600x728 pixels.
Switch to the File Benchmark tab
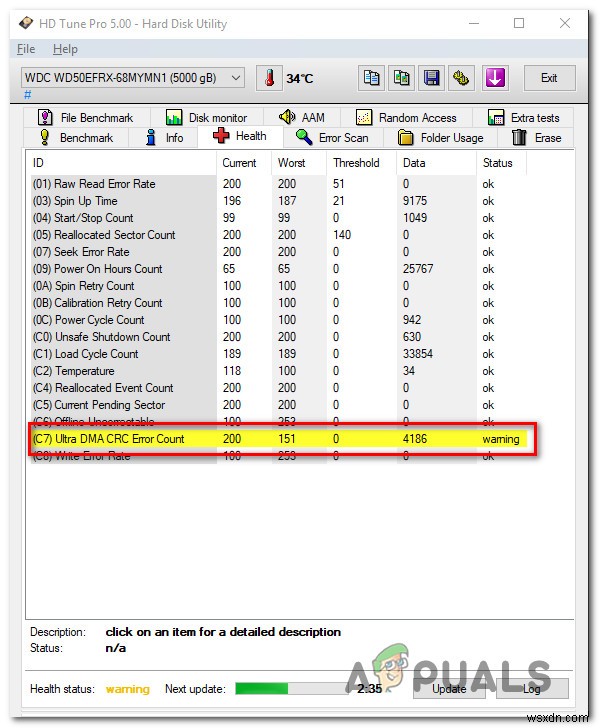(86, 117)
